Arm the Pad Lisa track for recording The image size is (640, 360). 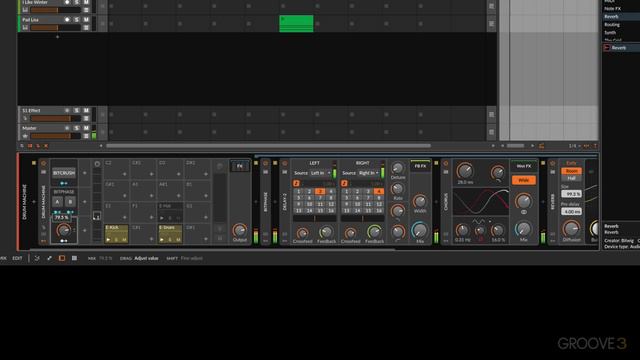coord(67,20)
